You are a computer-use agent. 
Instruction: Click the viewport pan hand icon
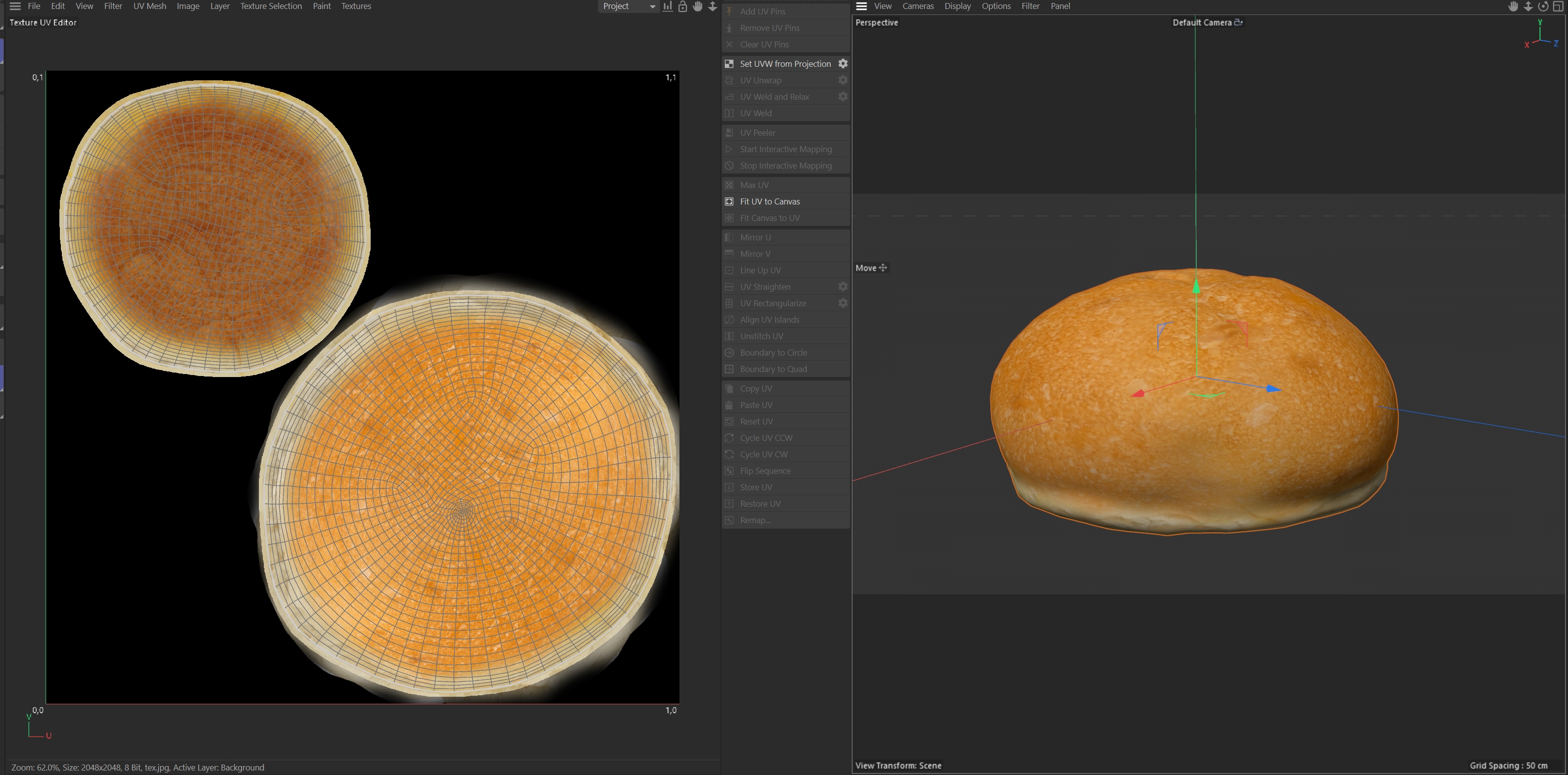(1513, 6)
